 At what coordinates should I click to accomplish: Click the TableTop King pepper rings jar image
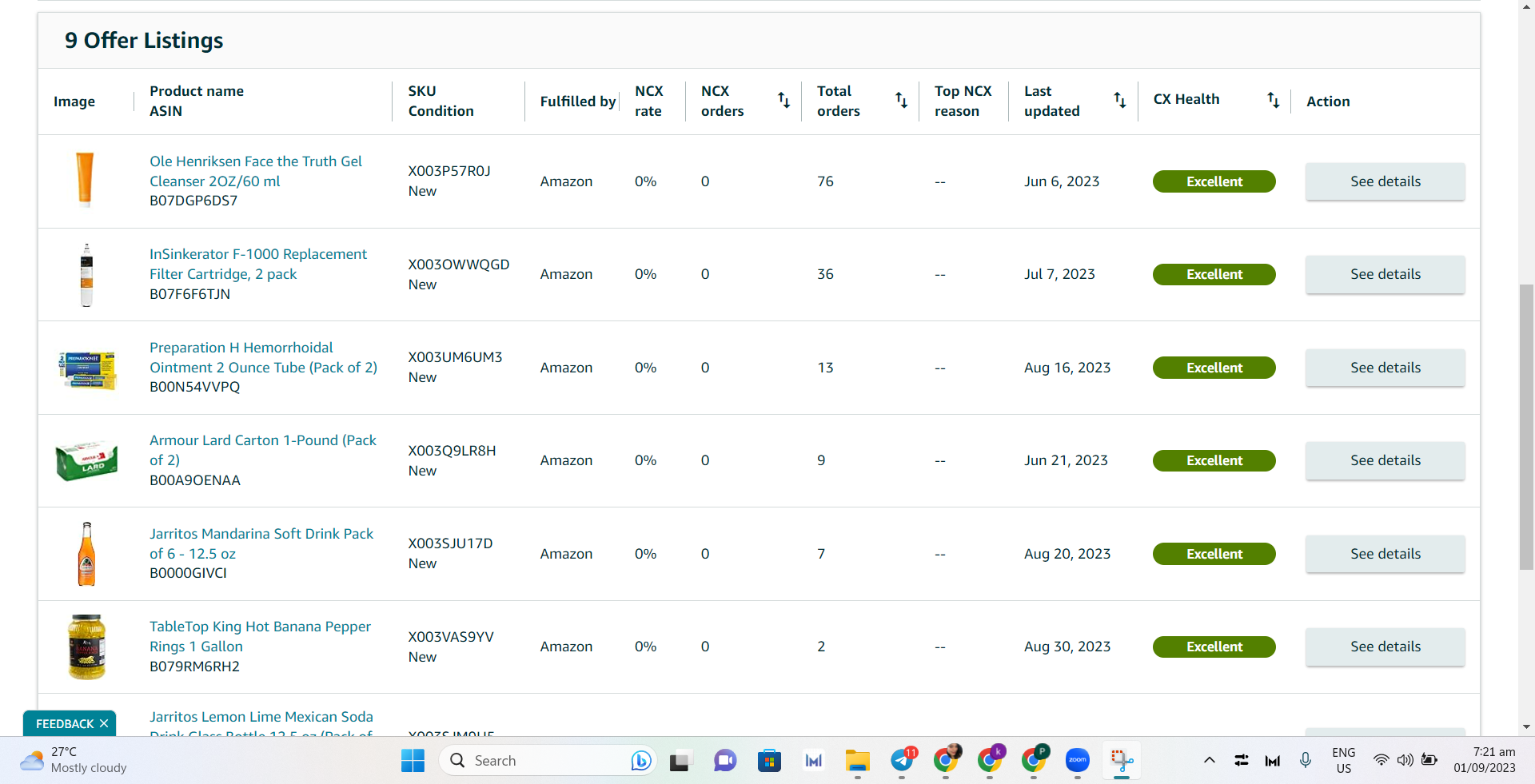(x=87, y=647)
